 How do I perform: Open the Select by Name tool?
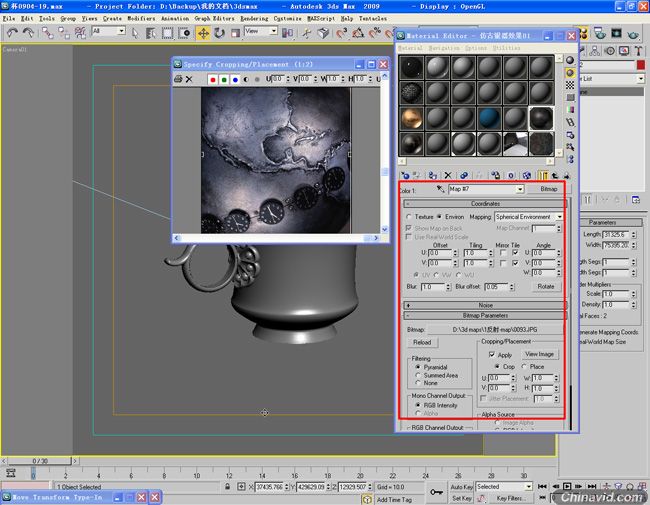pyautogui.click(x=151, y=33)
